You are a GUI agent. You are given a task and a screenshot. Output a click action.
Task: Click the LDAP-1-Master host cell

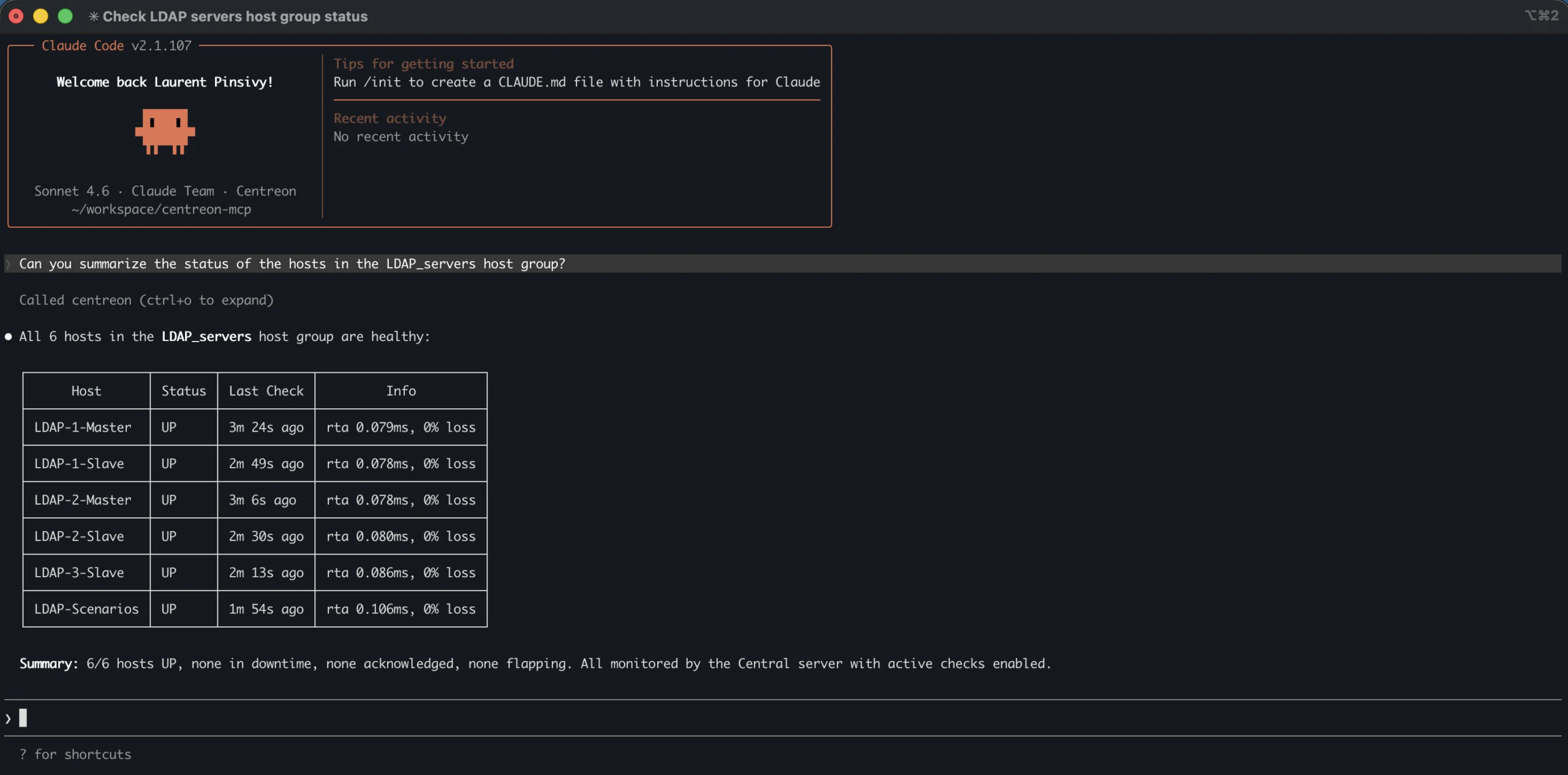83,427
